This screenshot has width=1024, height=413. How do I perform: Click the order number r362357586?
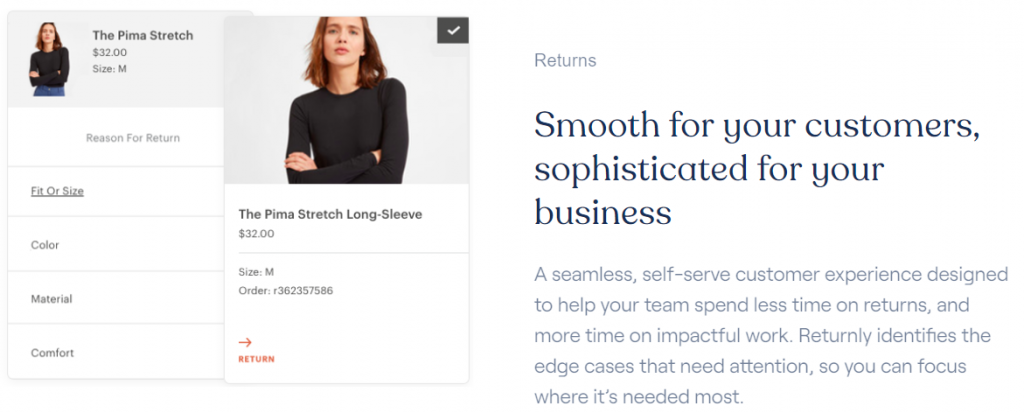coord(302,291)
